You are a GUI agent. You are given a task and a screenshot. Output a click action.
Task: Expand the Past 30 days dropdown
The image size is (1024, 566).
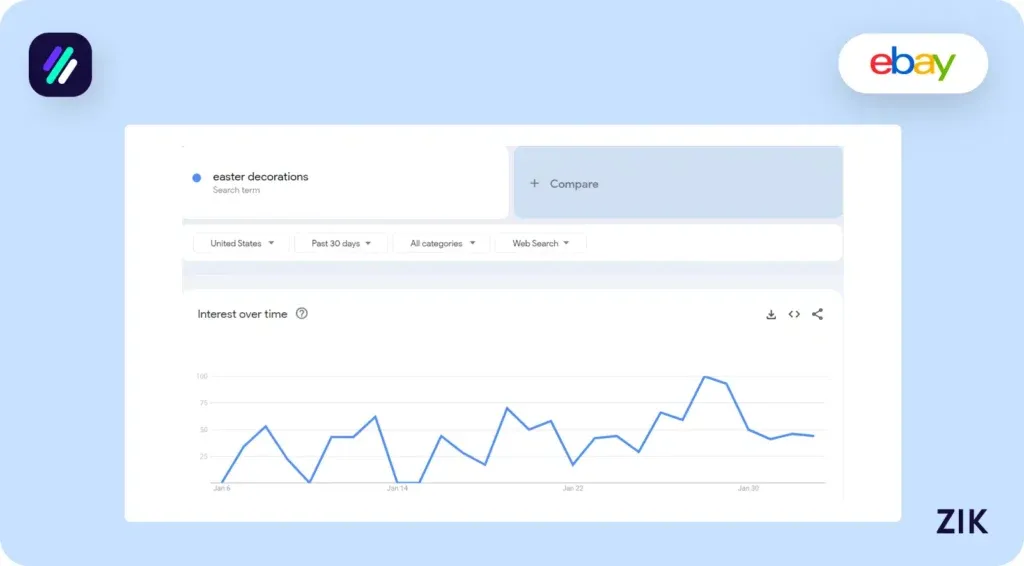click(x=341, y=243)
